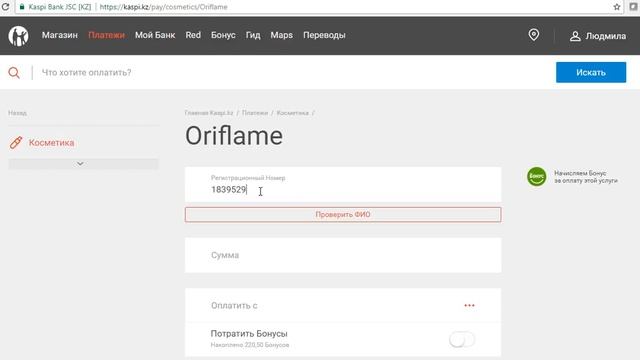The height and width of the screenshot is (360, 640).
Task: Click the green Бонус badge icon
Action: pos(536,177)
